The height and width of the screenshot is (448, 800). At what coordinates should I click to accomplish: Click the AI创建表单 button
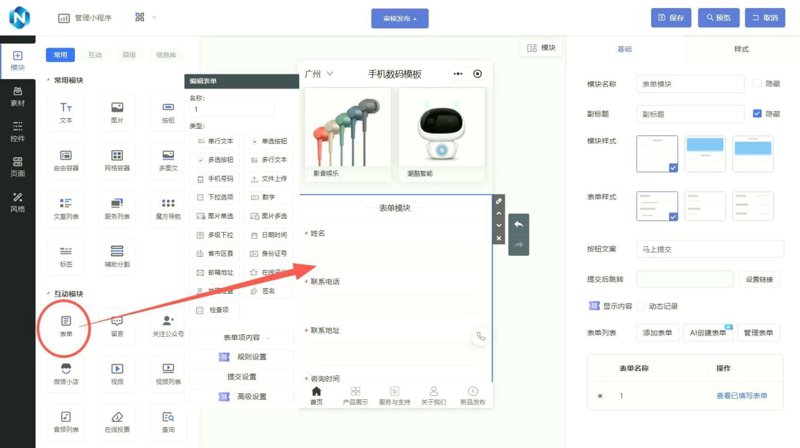[708, 333]
